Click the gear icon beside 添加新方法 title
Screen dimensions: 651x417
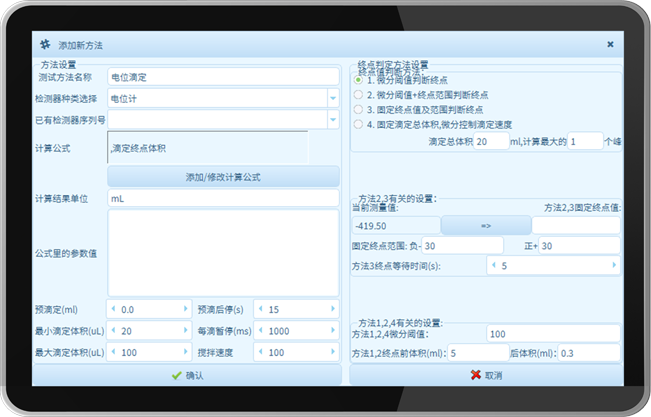point(45,45)
